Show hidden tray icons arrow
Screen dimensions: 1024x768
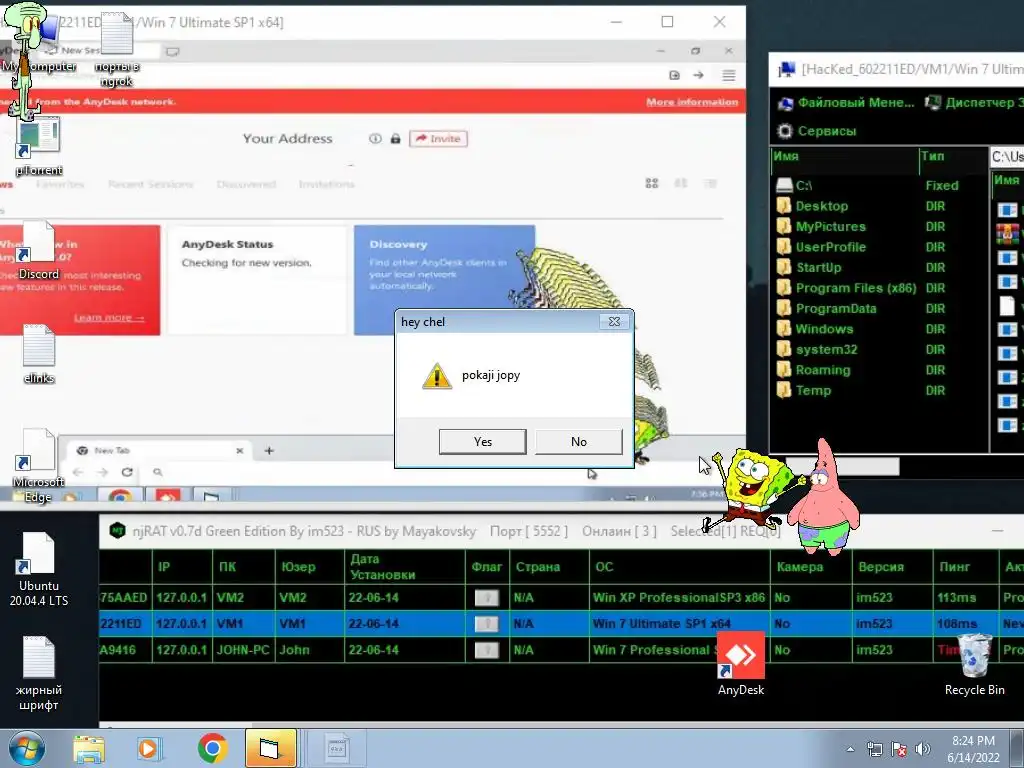click(x=850, y=750)
